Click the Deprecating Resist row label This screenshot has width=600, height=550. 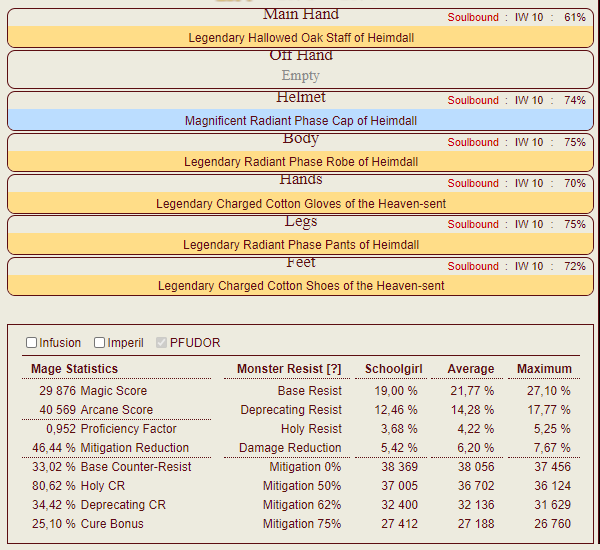291,410
